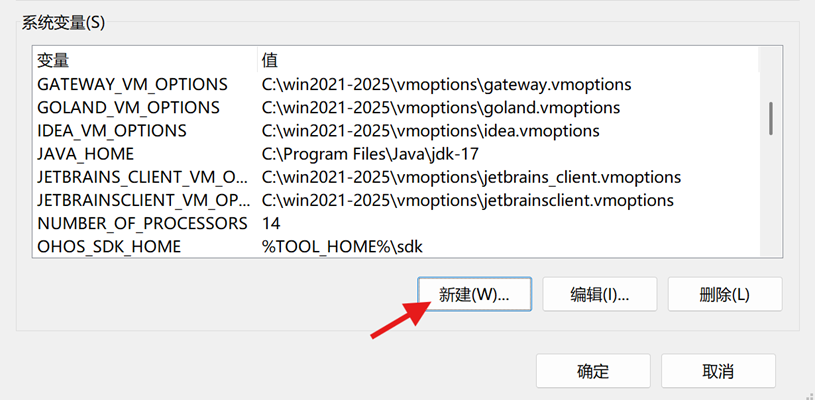Click the idea.vmoptions path value
Viewport: 815px width, 400px height.
[x=430, y=131]
